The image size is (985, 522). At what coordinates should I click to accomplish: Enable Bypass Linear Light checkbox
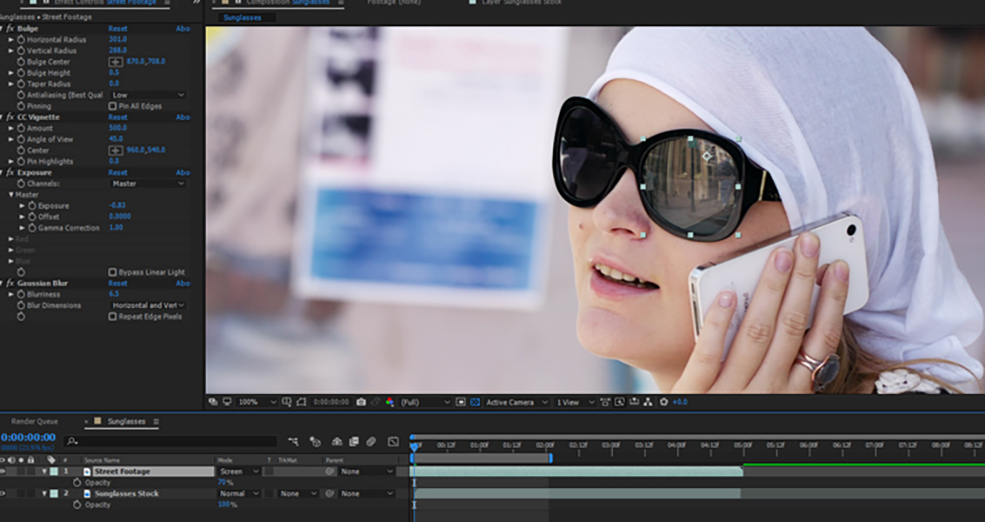(112, 272)
